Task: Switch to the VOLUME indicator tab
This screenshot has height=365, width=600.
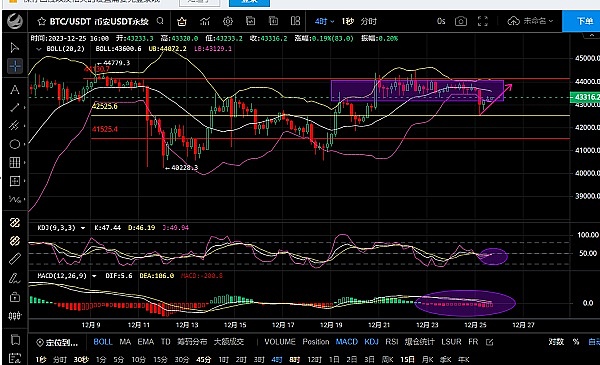Action: (x=280, y=342)
